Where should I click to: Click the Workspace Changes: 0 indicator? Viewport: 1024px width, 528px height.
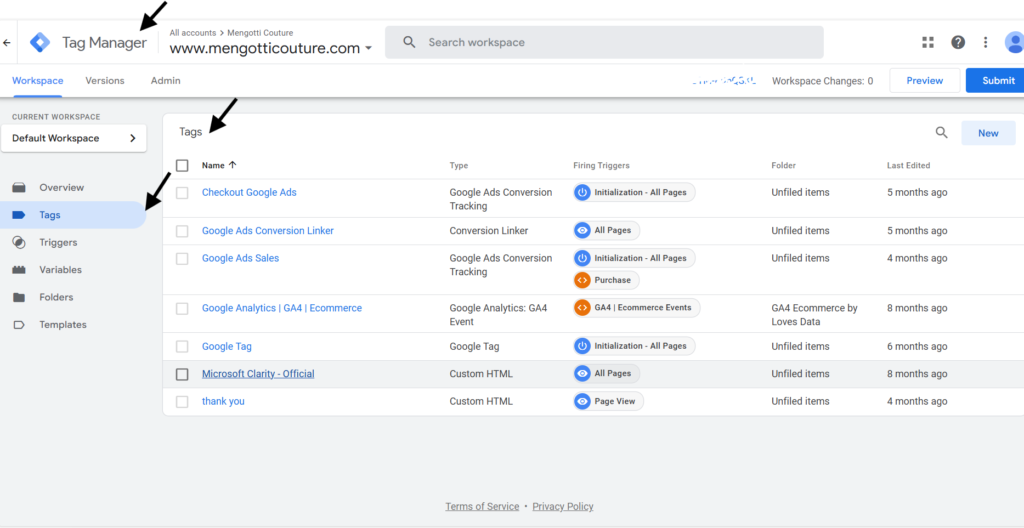[x=822, y=81]
